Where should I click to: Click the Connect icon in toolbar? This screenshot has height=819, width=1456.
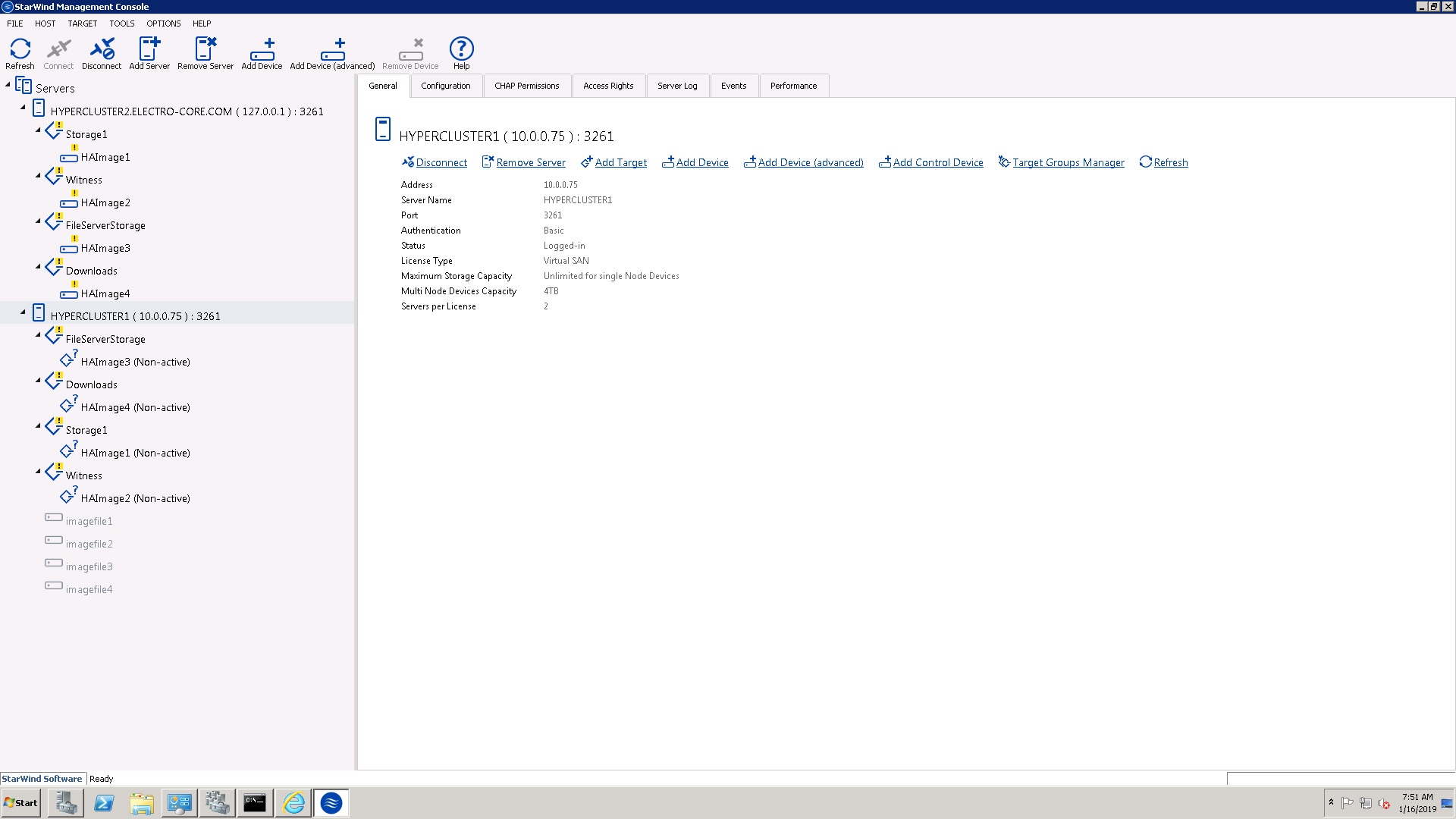[x=58, y=52]
